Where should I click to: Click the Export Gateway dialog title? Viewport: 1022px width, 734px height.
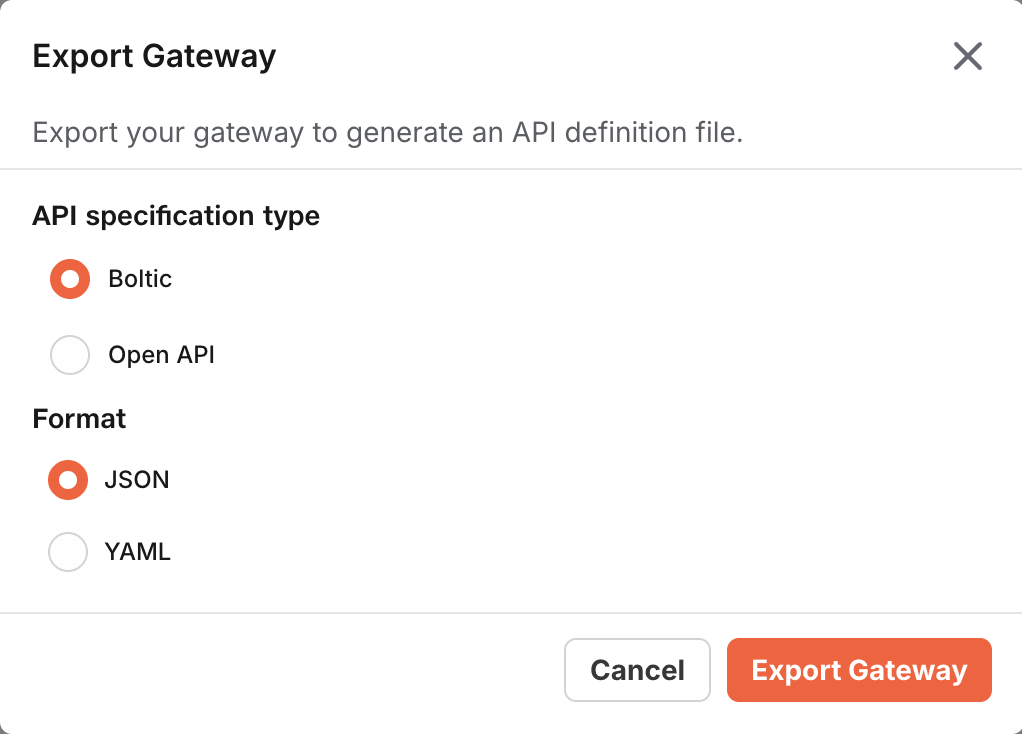coord(154,57)
